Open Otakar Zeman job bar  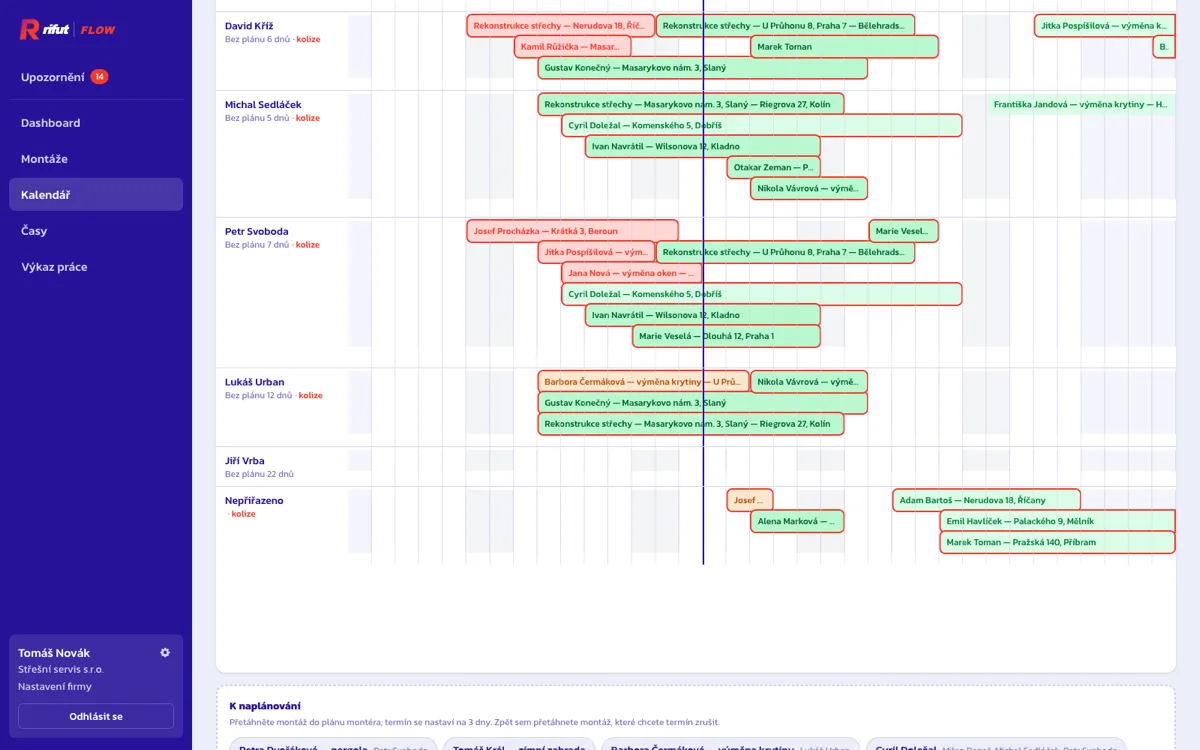click(774, 168)
